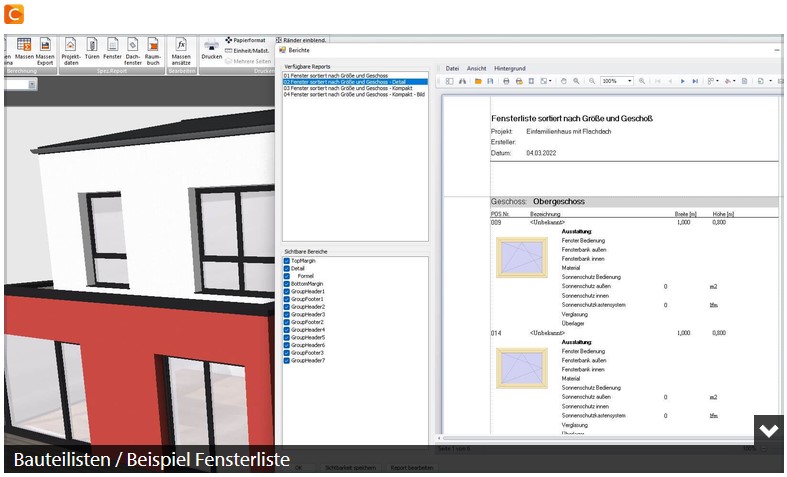Open the Türen report icon

click(92, 44)
